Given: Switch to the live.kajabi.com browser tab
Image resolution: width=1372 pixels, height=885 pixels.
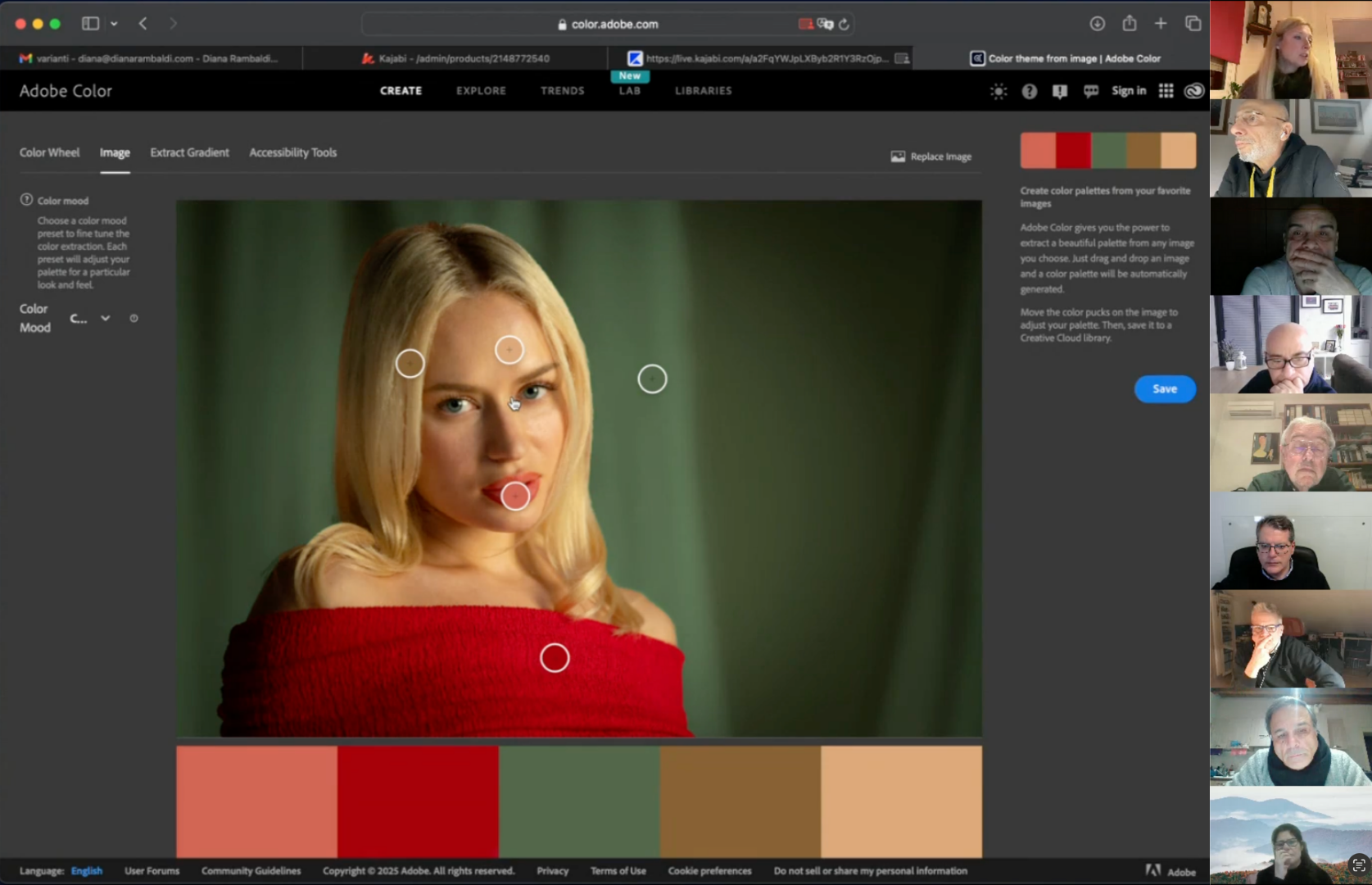Looking at the screenshot, I should point(760,58).
